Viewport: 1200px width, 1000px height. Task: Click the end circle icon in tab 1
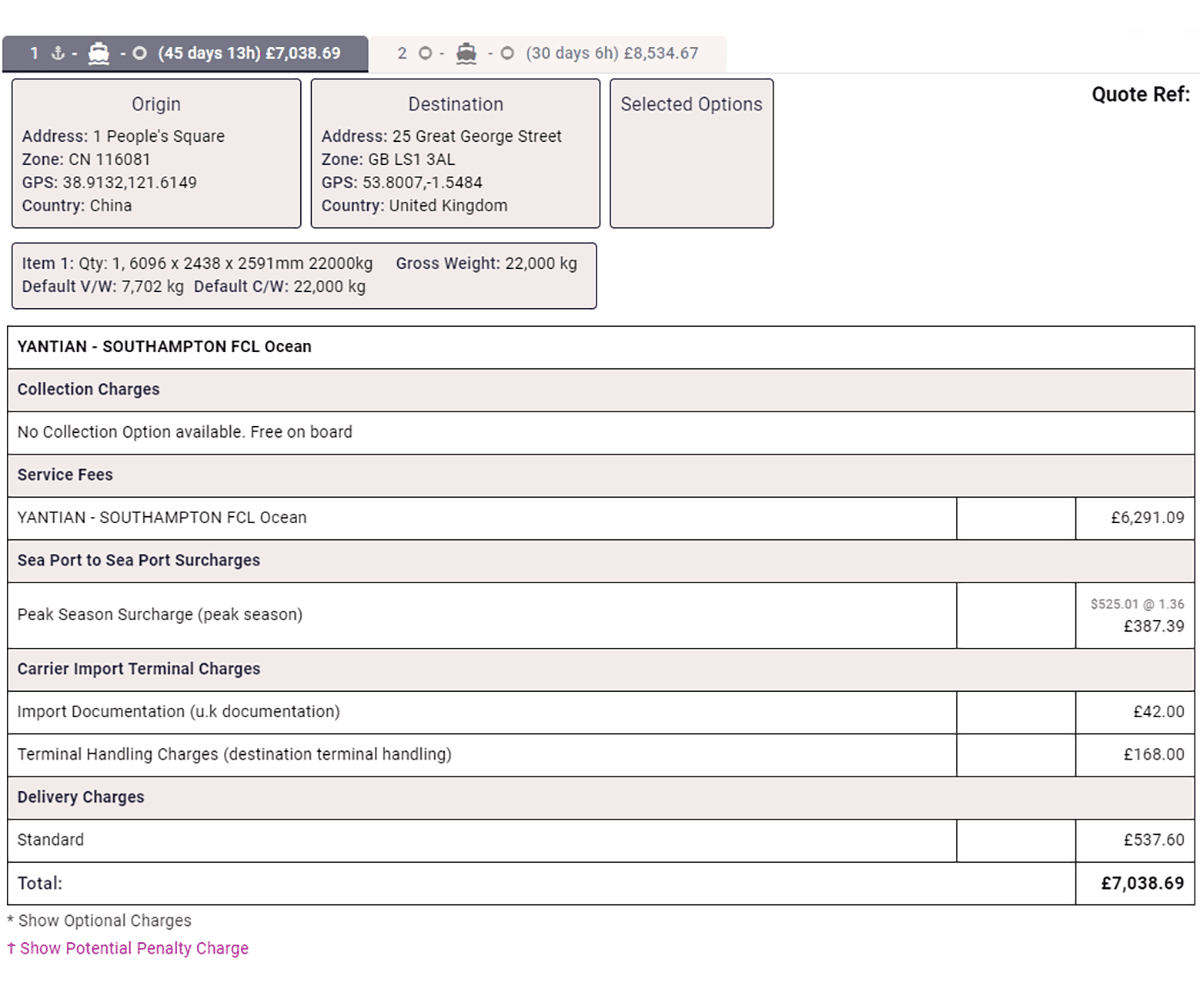tap(140, 54)
